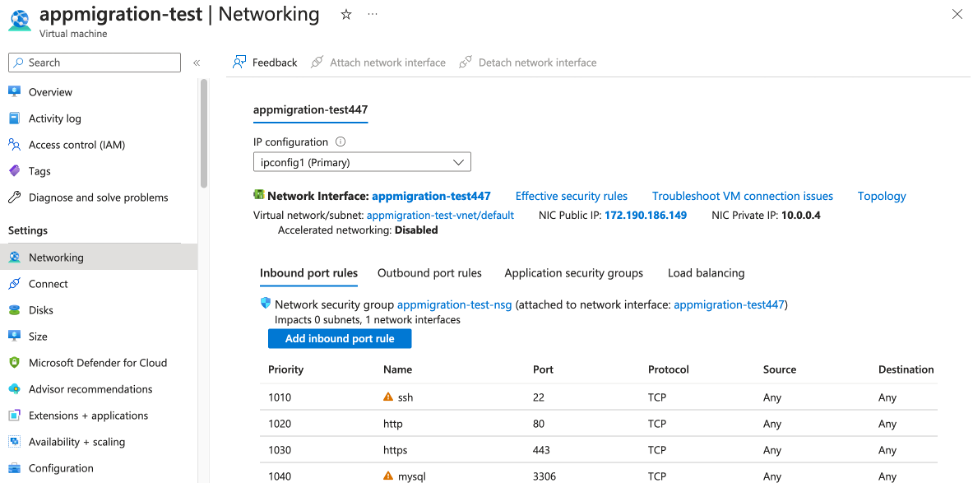Click the sidebar Search field

pyautogui.click(x=94, y=63)
